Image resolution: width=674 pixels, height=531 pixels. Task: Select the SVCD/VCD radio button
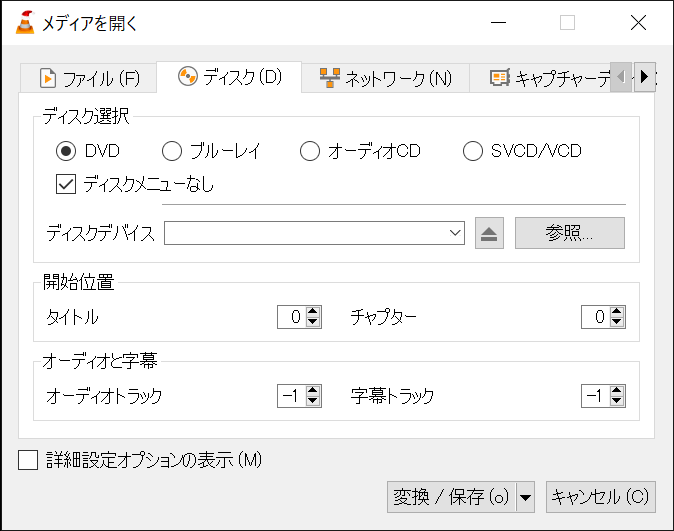(473, 151)
